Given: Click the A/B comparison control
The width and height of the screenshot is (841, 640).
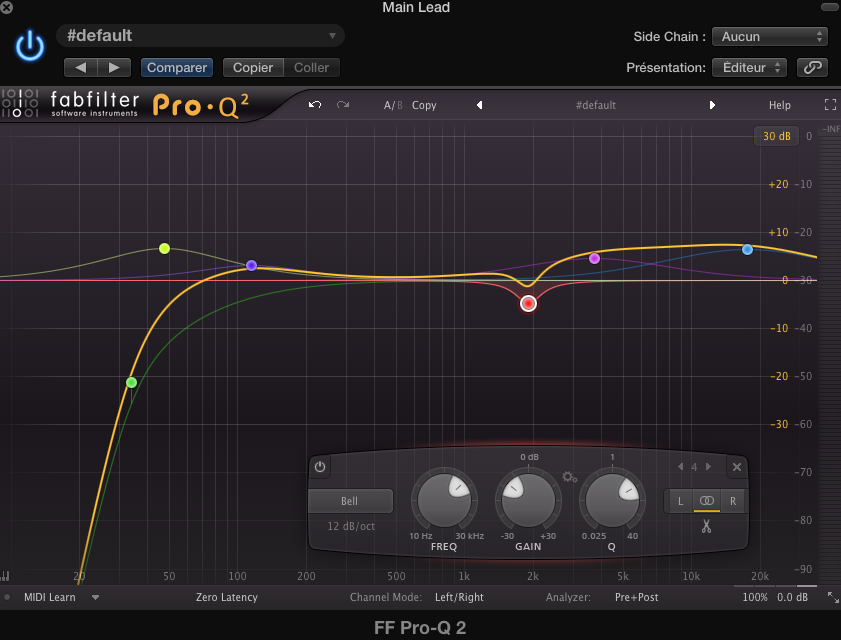Looking at the screenshot, I should tap(391, 104).
